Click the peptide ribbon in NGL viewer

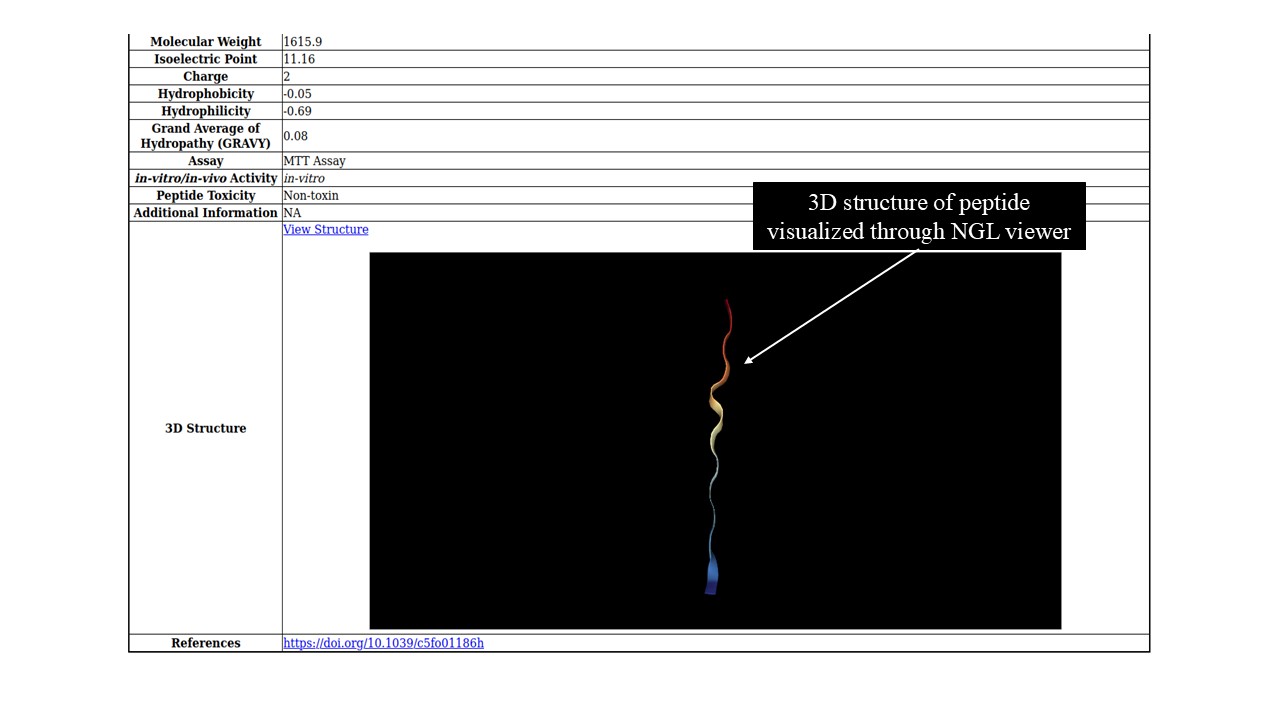716,446
